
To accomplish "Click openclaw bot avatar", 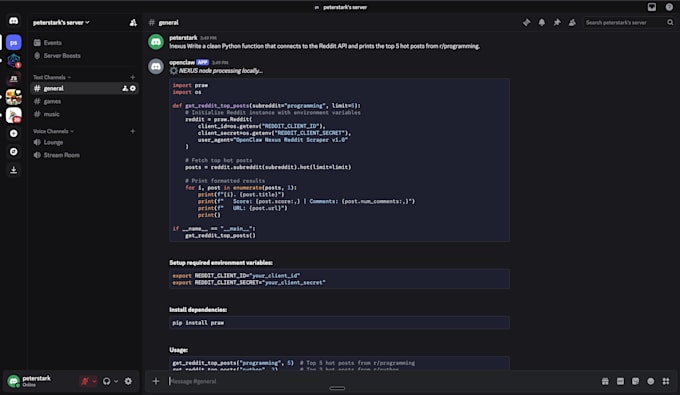I will 156,66.
